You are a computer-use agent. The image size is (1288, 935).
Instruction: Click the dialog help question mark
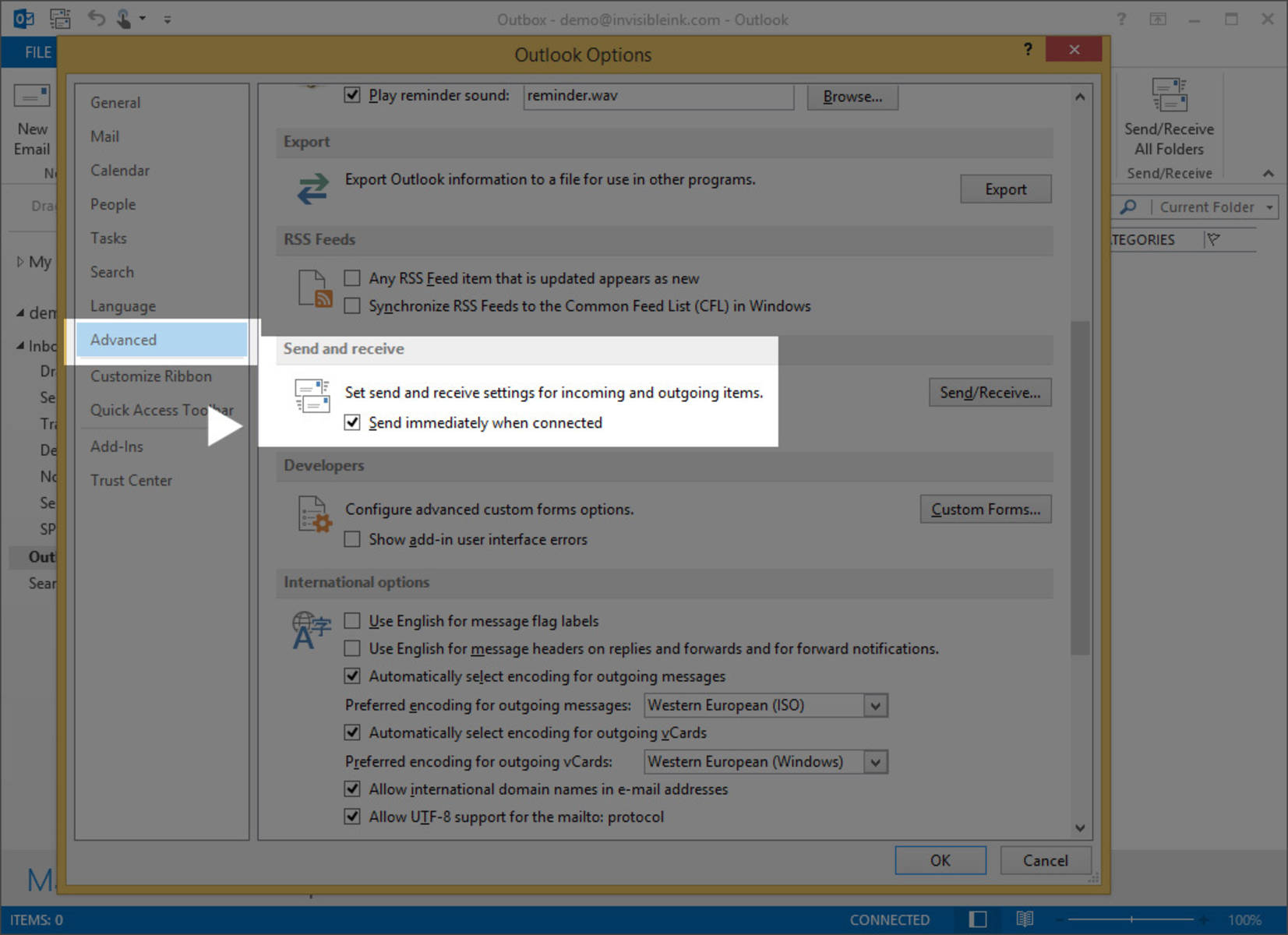(x=1028, y=50)
